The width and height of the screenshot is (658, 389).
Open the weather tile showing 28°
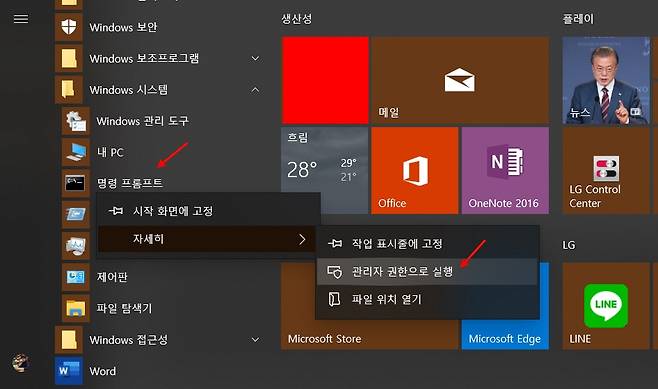coord(325,159)
